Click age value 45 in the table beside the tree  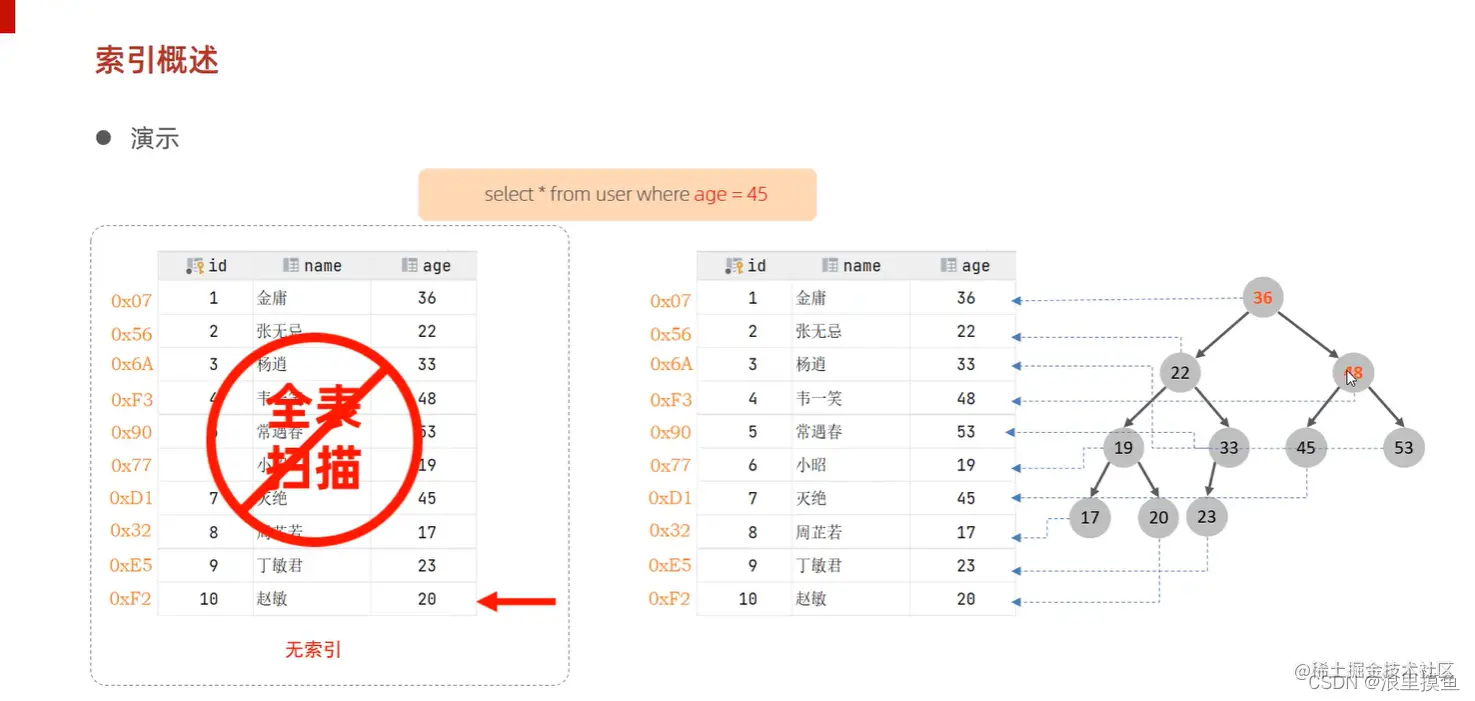(966, 498)
